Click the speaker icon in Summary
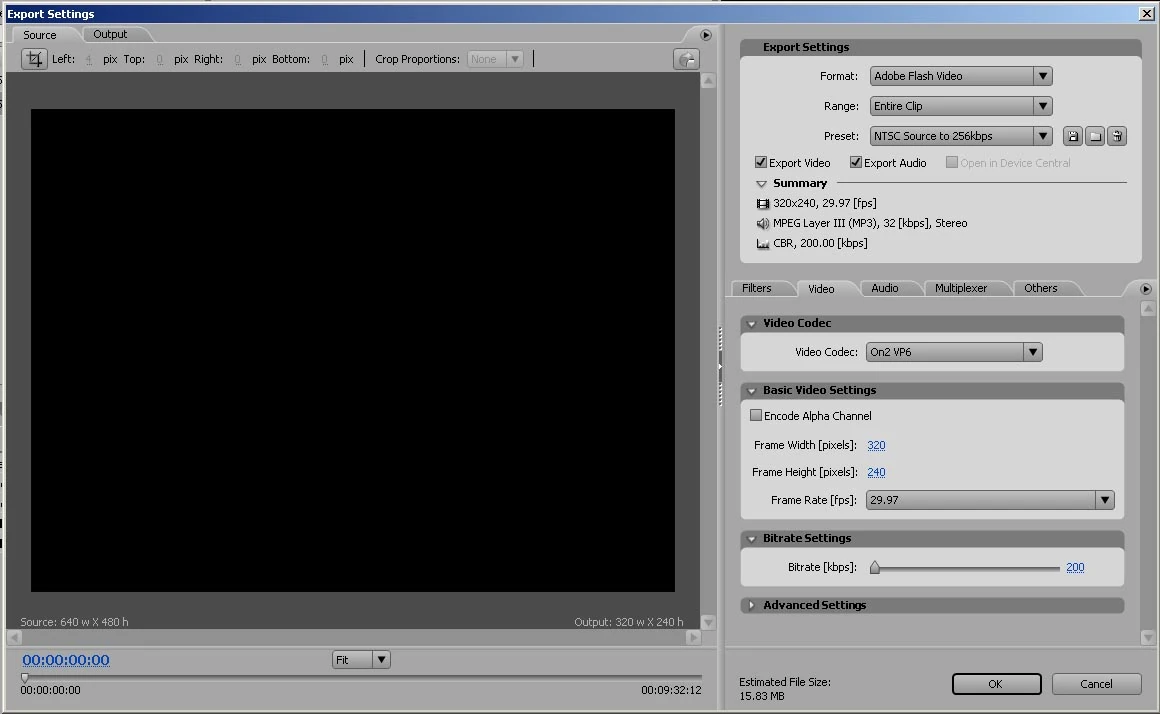The width and height of the screenshot is (1160, 714). (x=763, y=224)
